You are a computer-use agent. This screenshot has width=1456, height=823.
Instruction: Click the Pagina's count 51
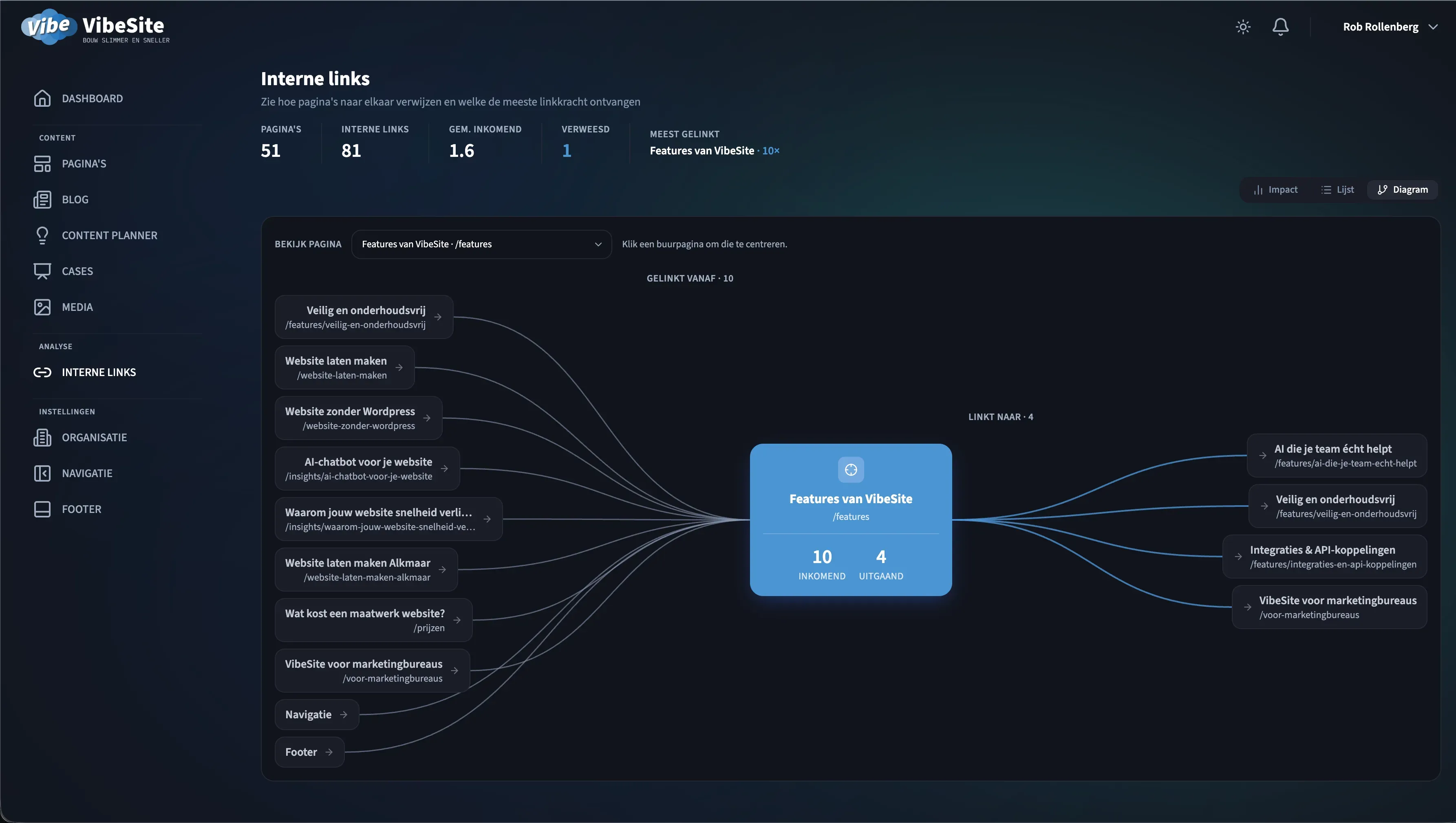pos(270,150)
